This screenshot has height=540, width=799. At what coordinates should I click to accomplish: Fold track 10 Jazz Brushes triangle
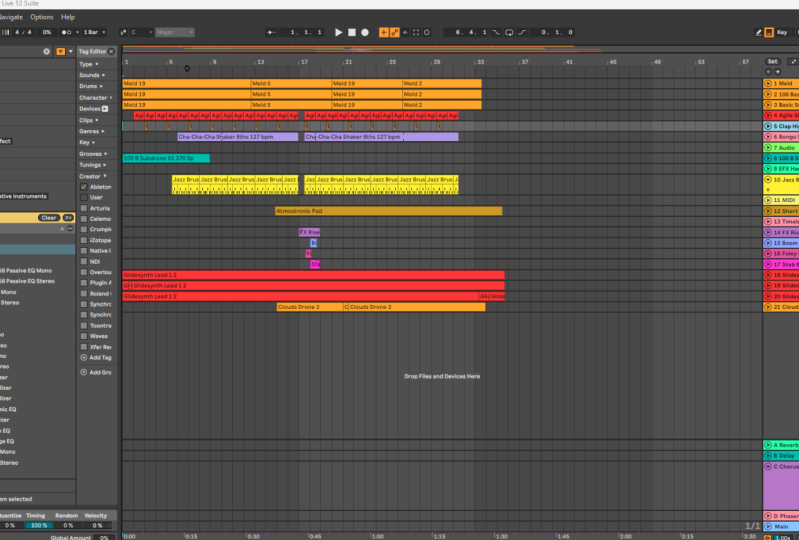pos(768,180)
